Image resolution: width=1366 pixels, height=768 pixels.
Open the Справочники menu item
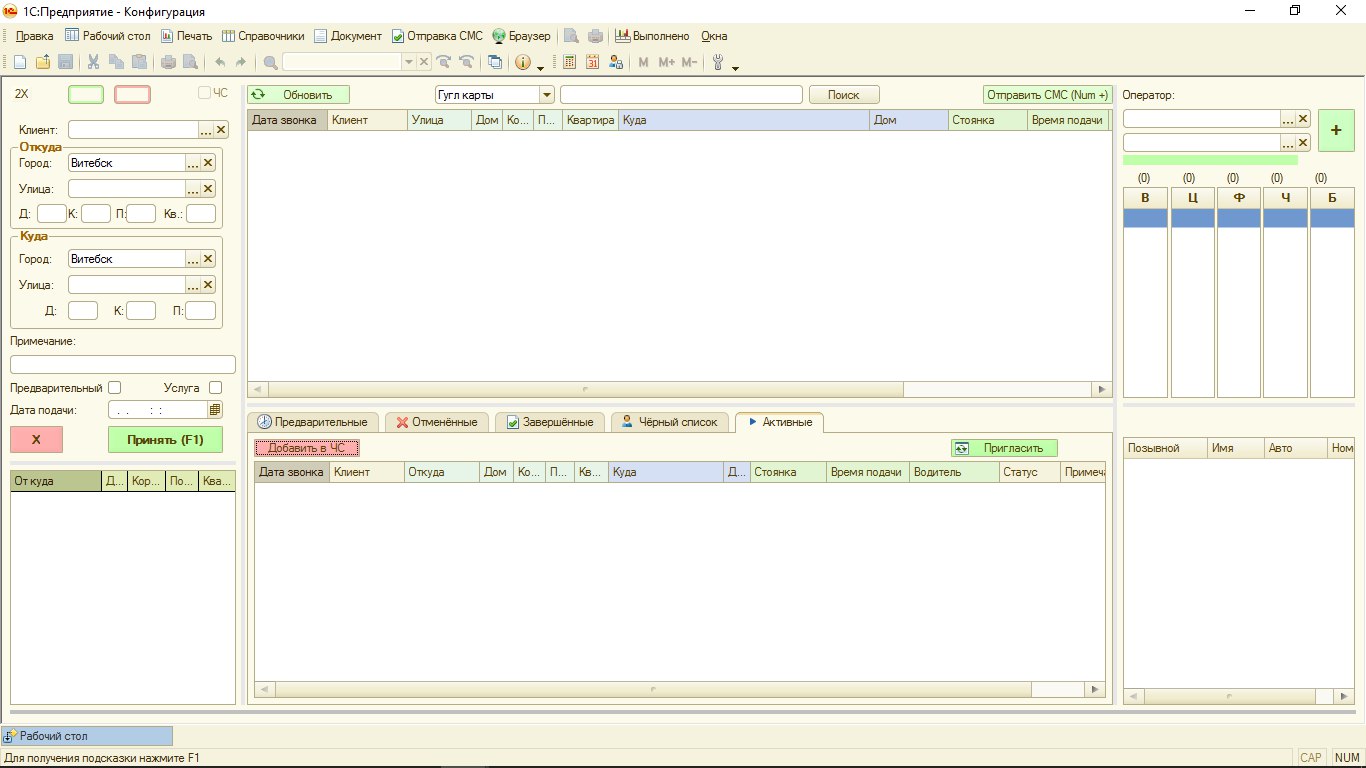click(263, 36)
